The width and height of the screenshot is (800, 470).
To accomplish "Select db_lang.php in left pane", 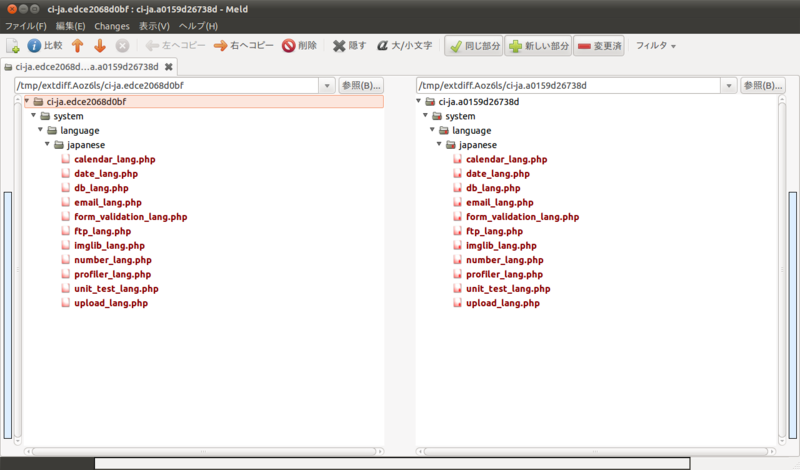I will (x=101, y=188).
